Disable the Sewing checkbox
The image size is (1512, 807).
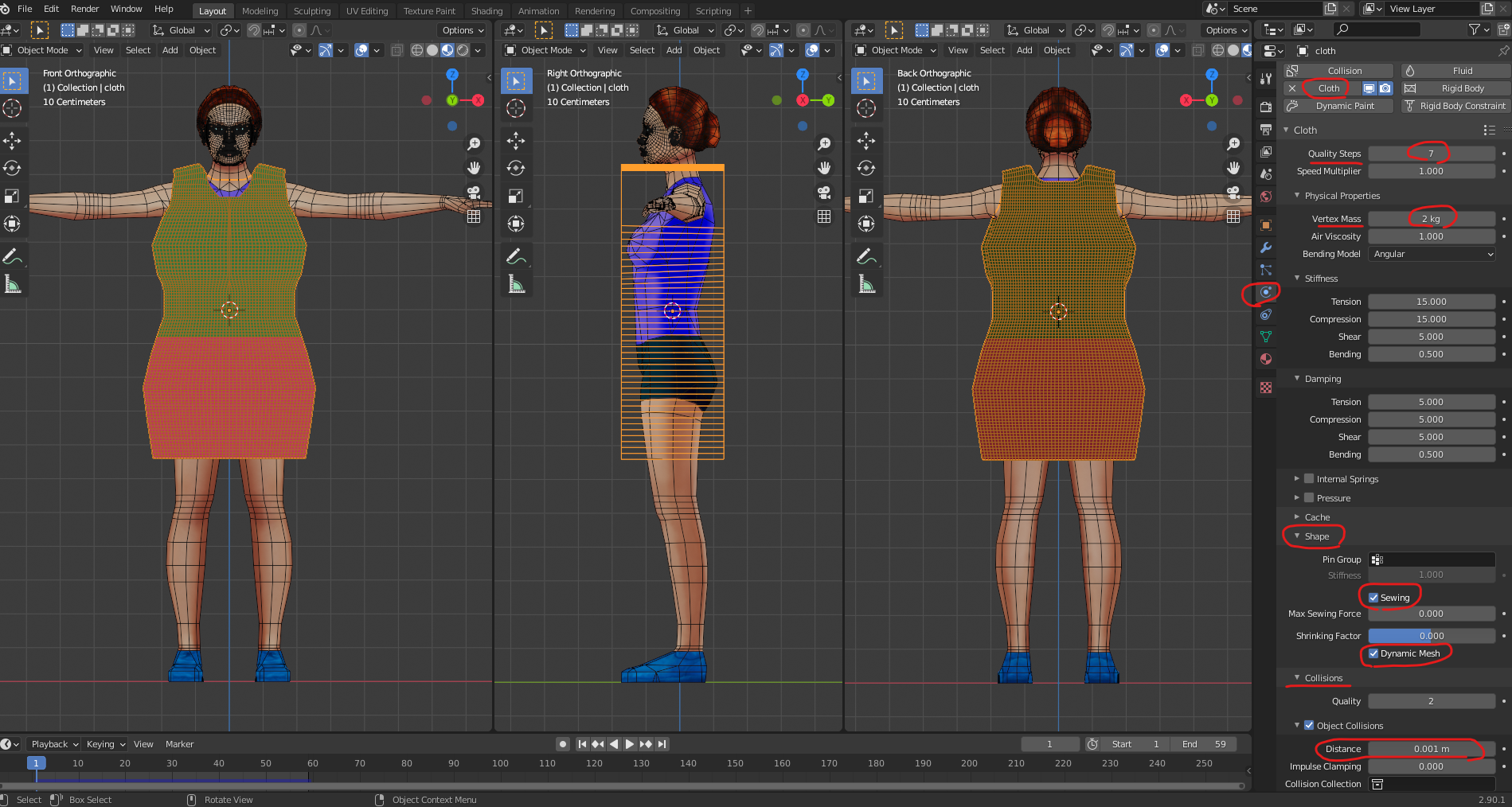click(x=1373, y=598)
